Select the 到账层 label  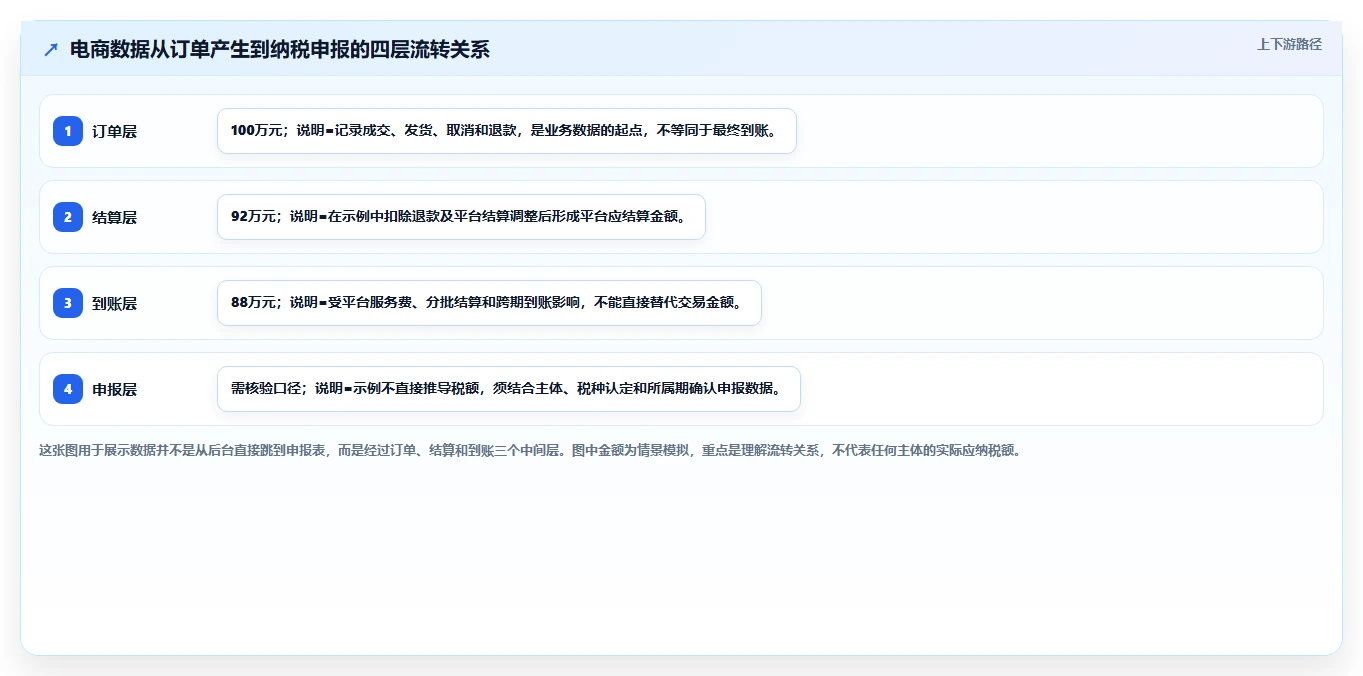pyautogui.click(x=114, y=303)
